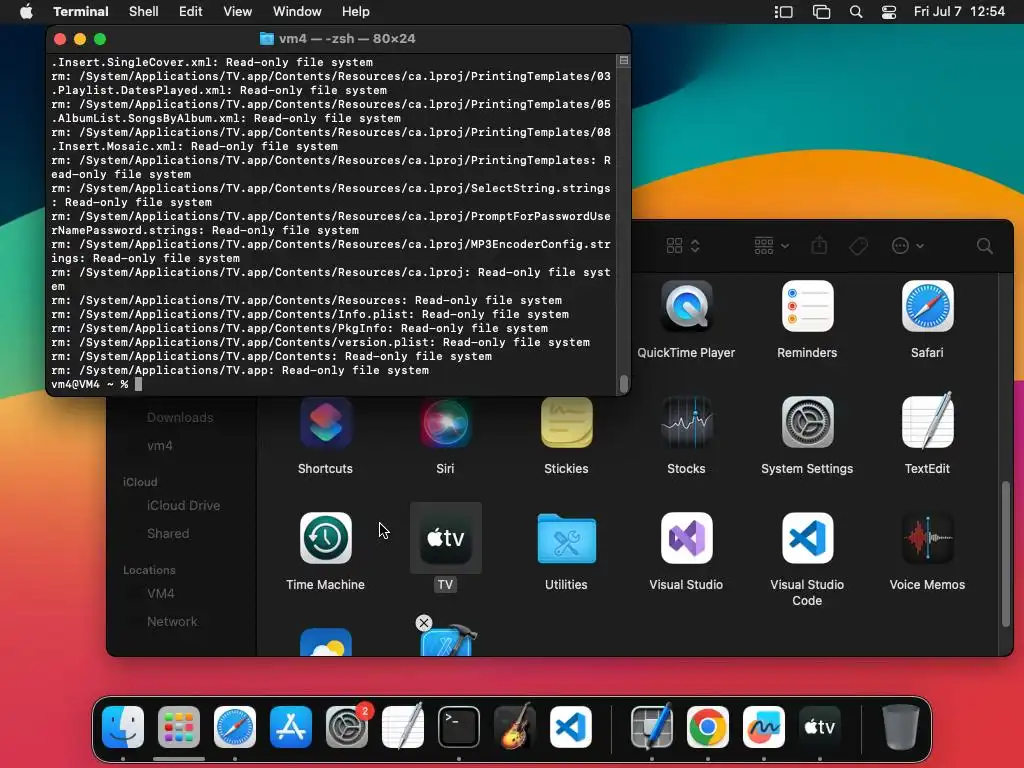Open the Reminders app icon

coord(807,307)
